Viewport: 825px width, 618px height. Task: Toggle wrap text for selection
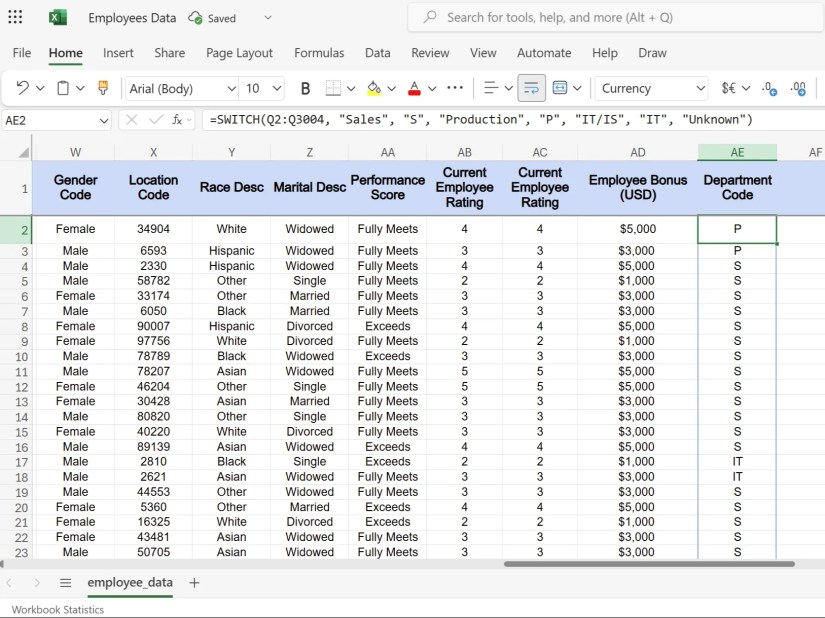click(531, 88)
